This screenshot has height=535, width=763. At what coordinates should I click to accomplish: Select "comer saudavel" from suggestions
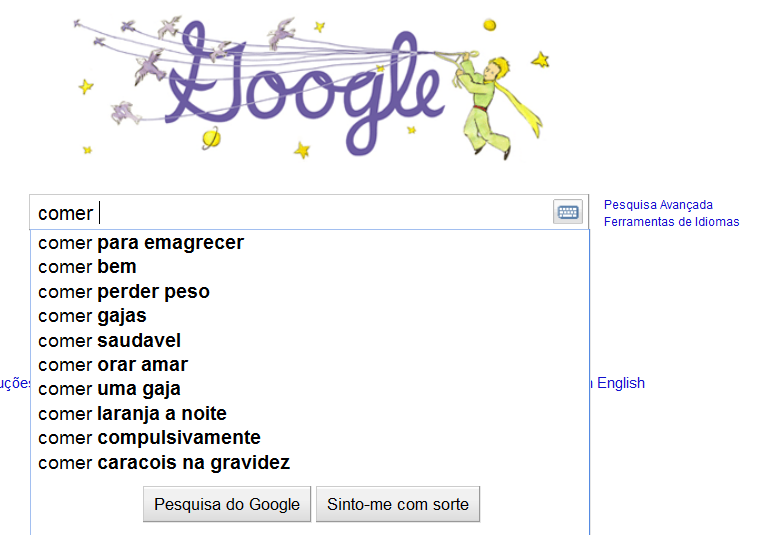(x=110, y=341)
